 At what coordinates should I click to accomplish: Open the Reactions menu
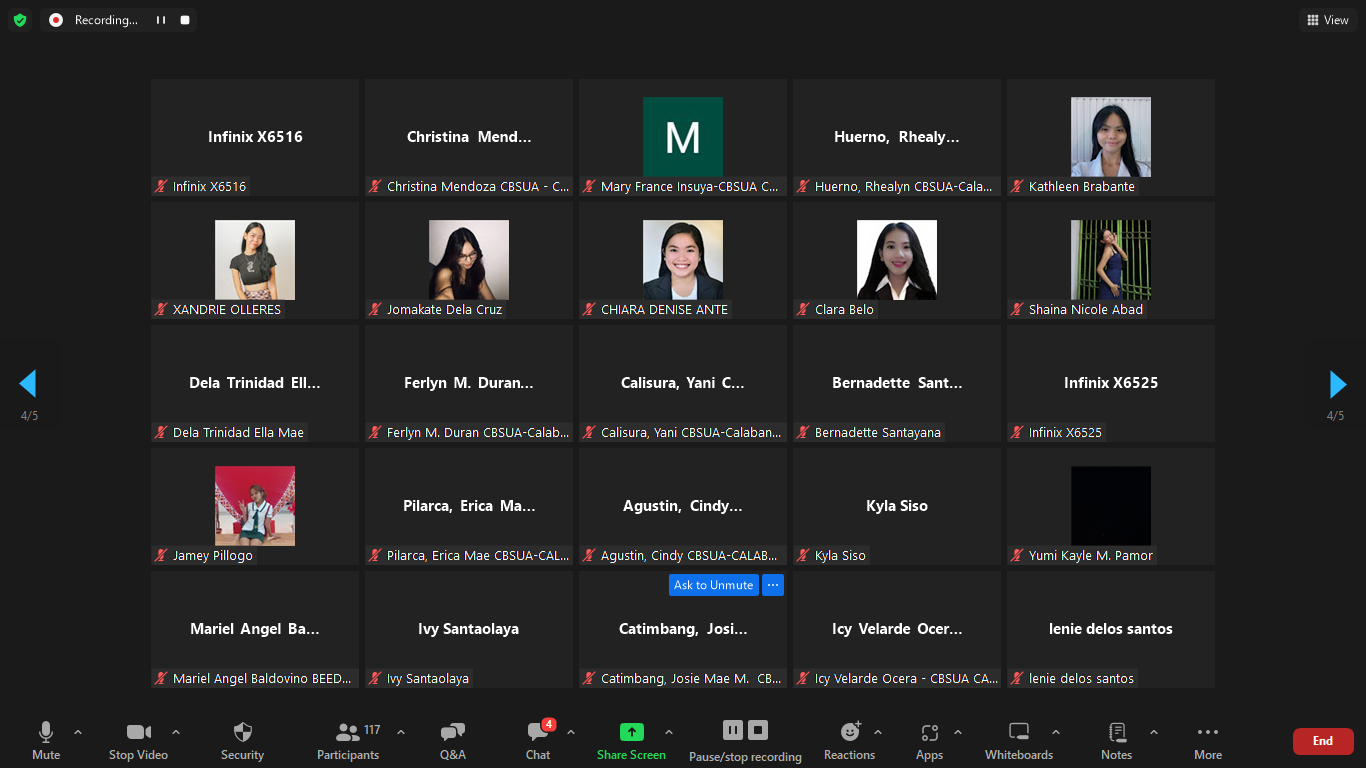pyautogui.click(x=849, y=740)
